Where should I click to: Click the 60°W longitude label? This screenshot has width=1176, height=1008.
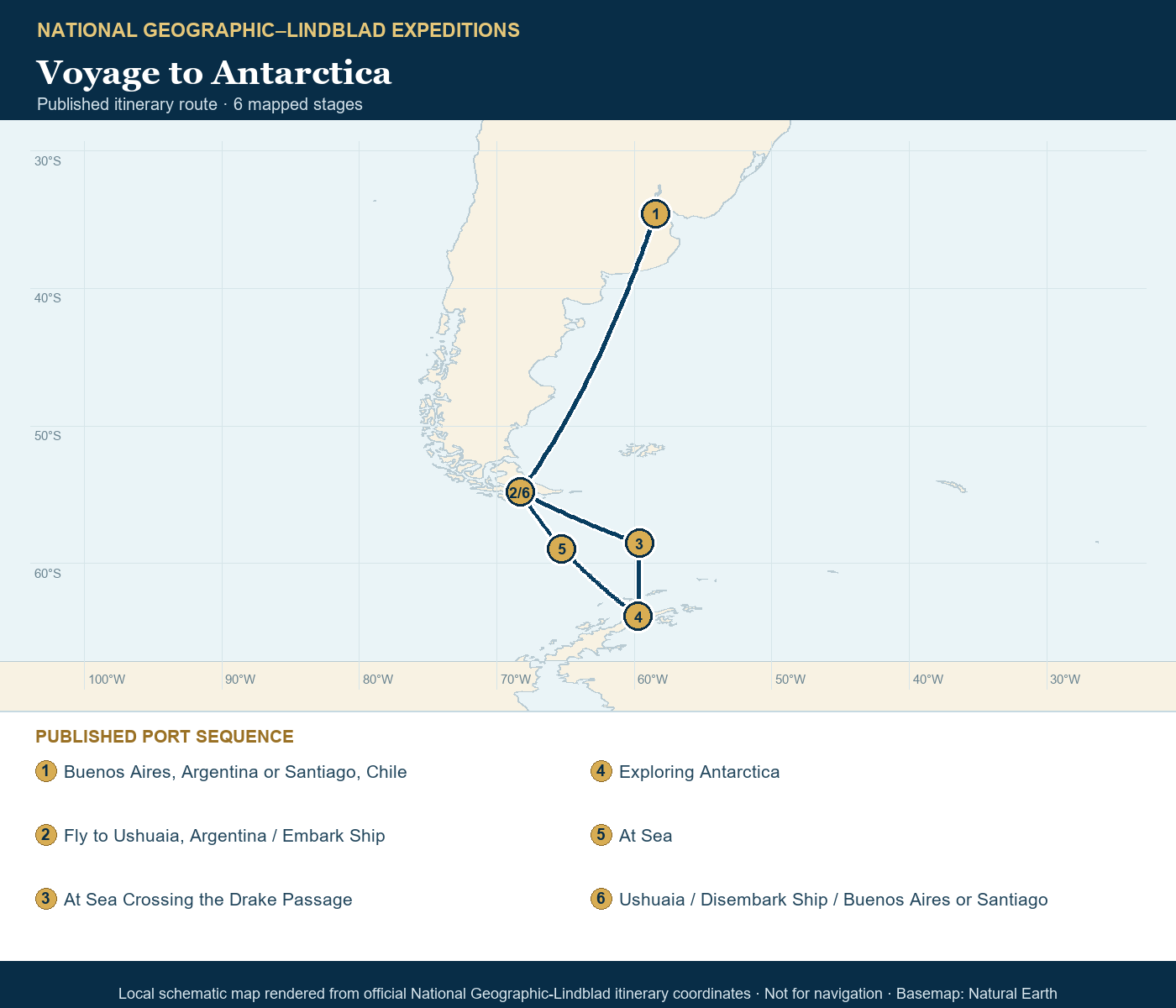tap(653, 679)
